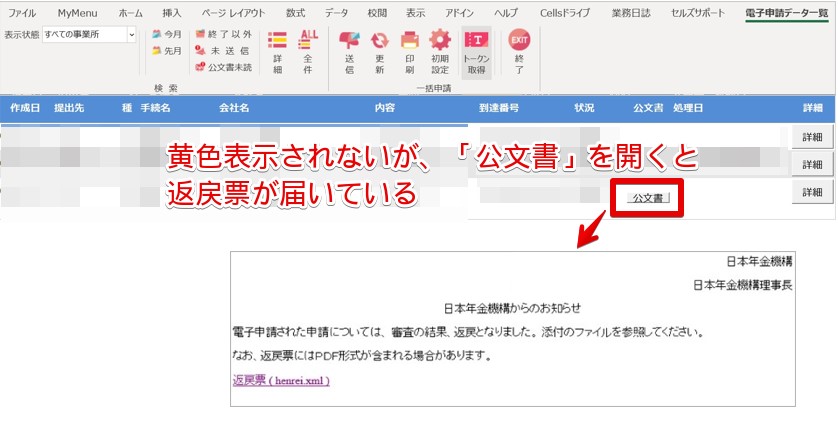Click the 到達番号 column header

coord(499,108)
